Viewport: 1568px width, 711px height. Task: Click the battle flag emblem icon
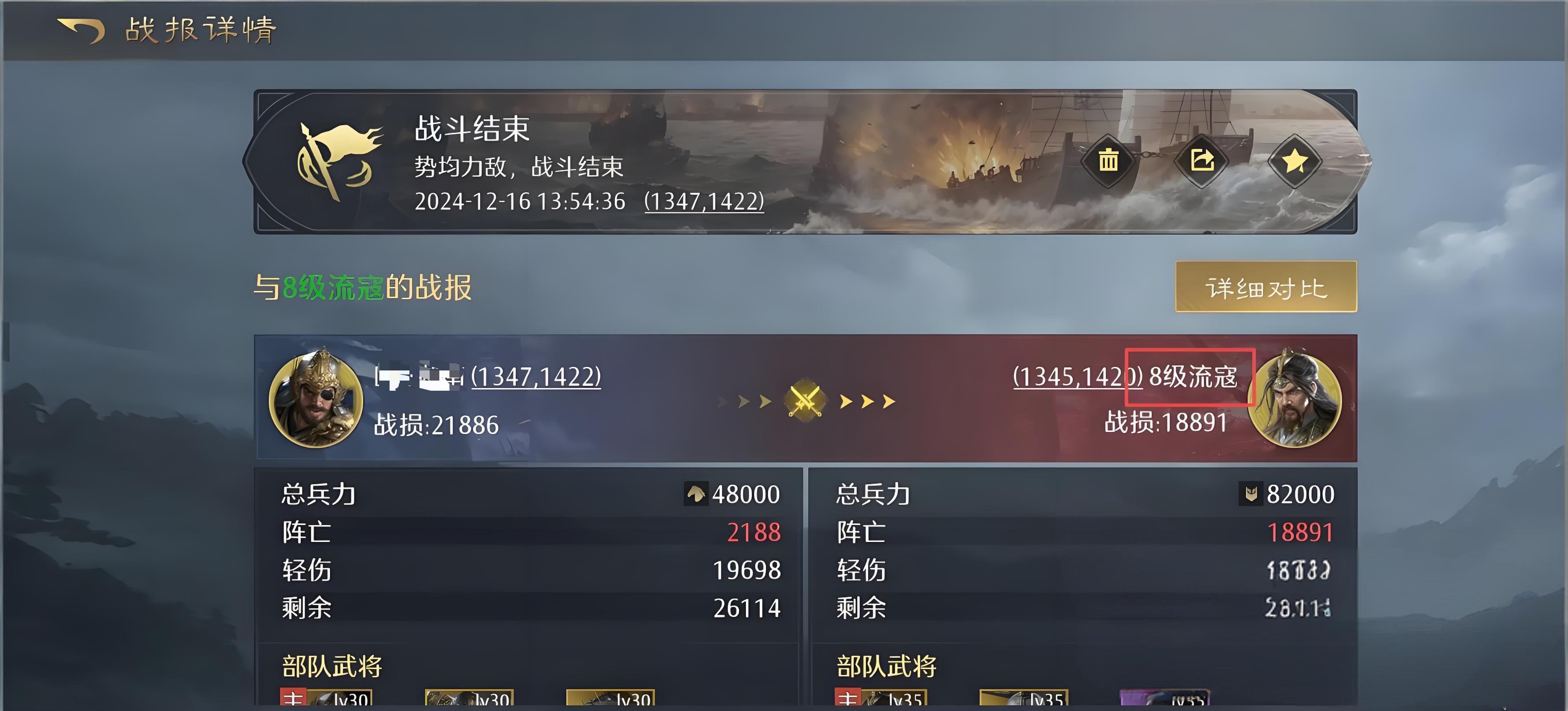tap(337, 161)
